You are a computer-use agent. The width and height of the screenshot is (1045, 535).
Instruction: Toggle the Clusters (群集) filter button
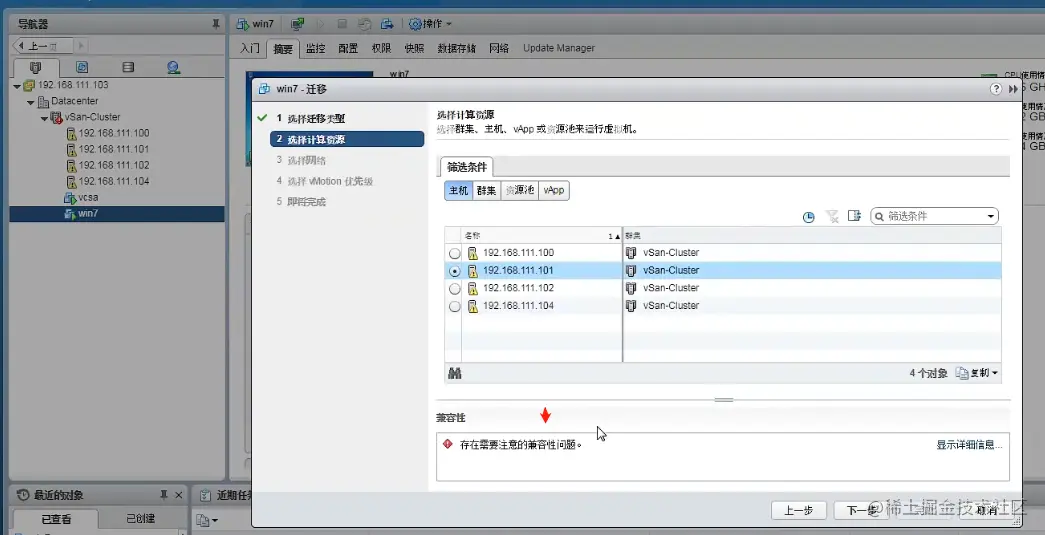click(487, 191)
